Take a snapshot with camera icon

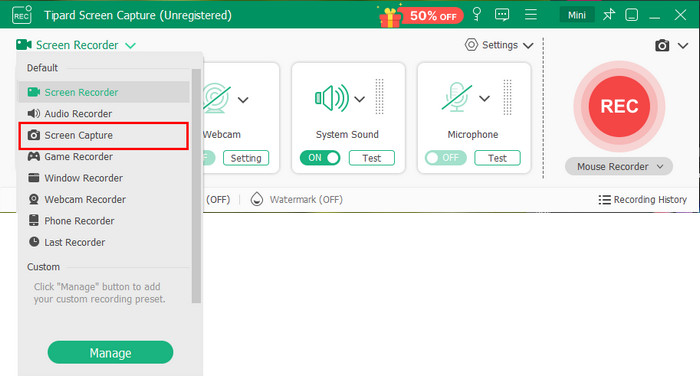pyautogui.click(x=662, y=45)
